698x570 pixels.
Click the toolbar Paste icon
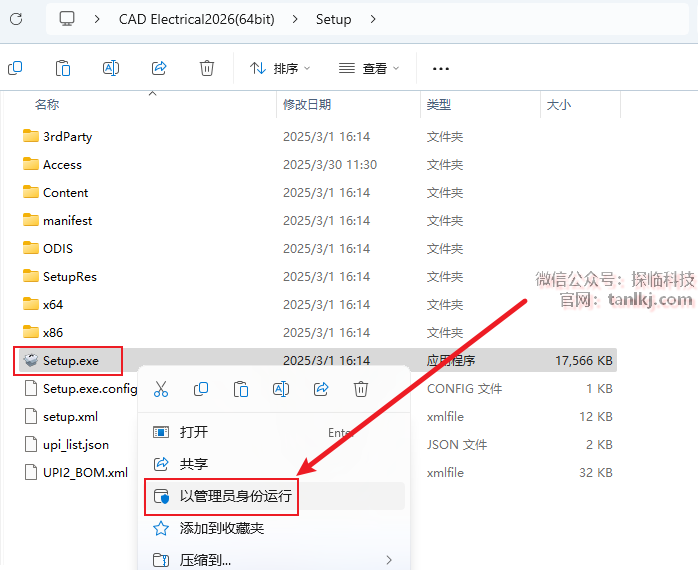click(x=63, y=68)
